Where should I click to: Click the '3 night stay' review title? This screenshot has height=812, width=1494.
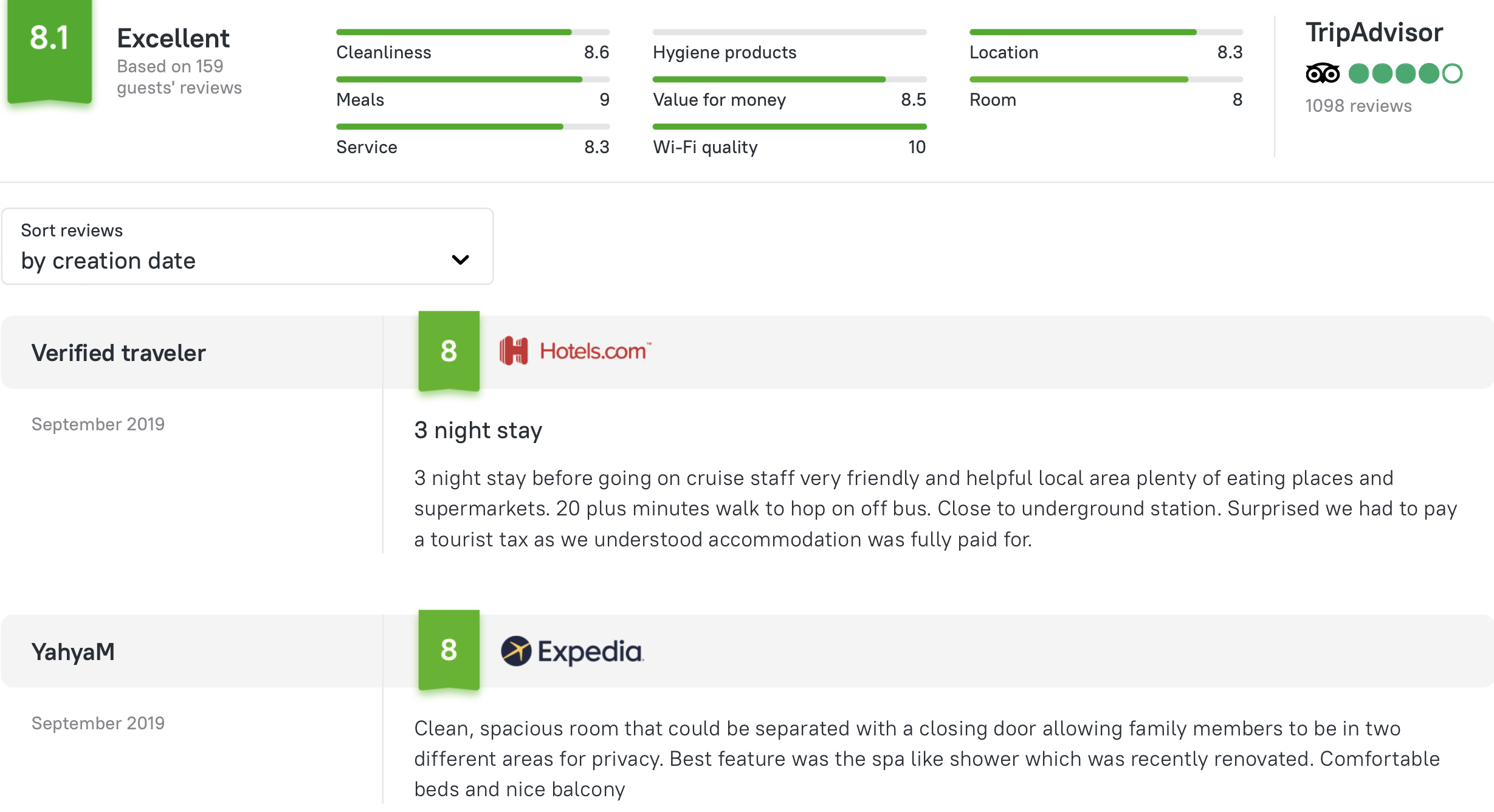point(478,430)
